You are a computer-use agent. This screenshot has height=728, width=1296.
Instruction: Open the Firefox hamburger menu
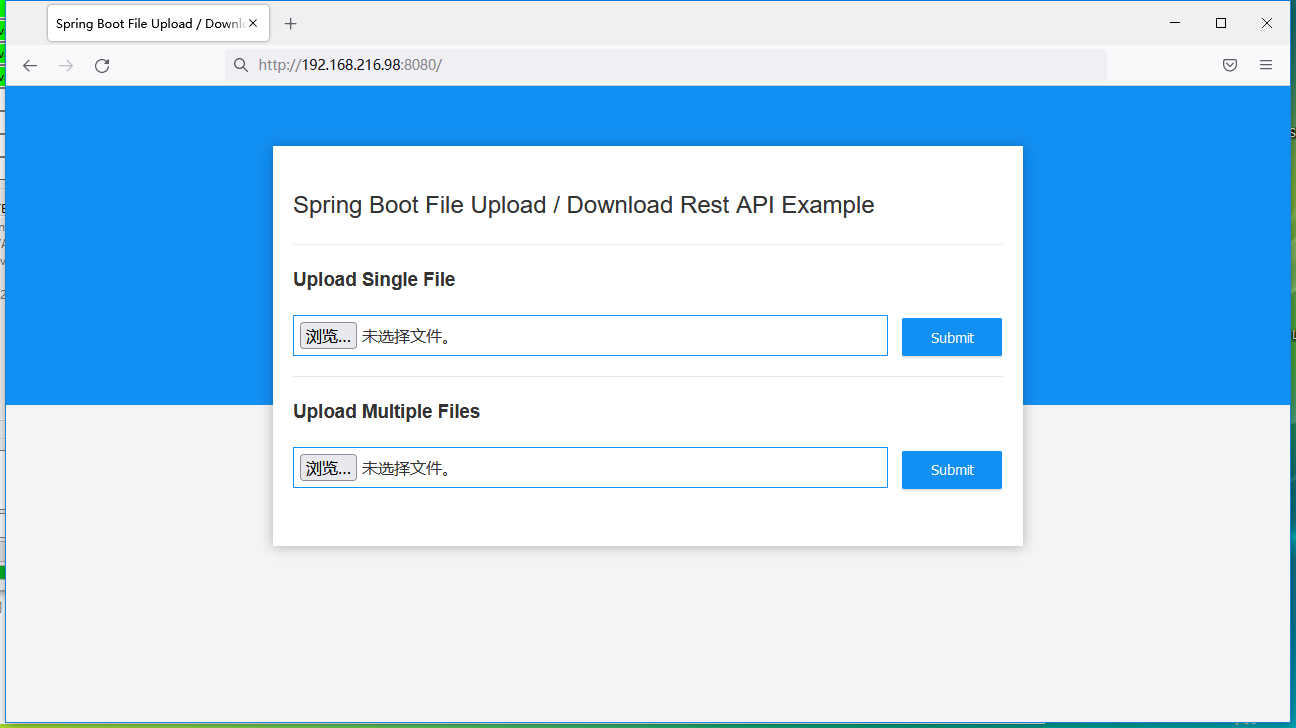click(x=1265, y=64)
